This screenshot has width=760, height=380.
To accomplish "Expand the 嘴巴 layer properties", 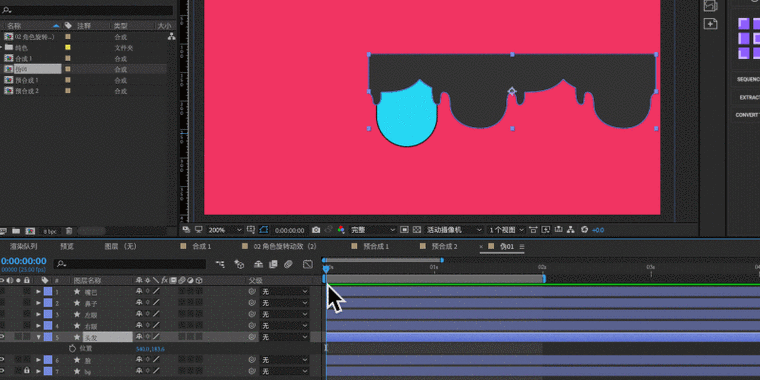I will pos(38,291).
